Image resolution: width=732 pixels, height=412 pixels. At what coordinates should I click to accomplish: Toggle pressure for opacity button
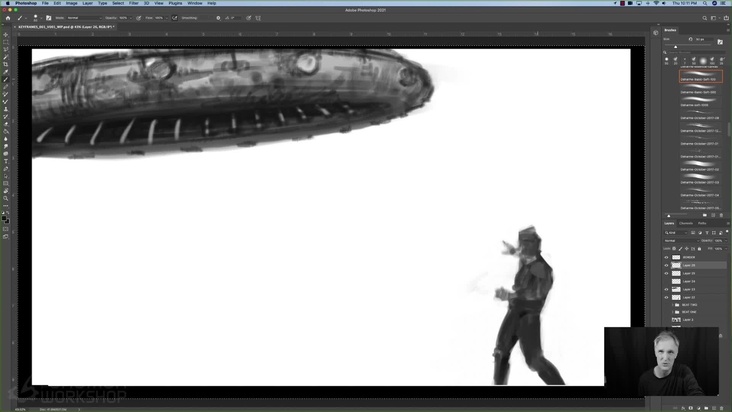(x=139, y=18)
